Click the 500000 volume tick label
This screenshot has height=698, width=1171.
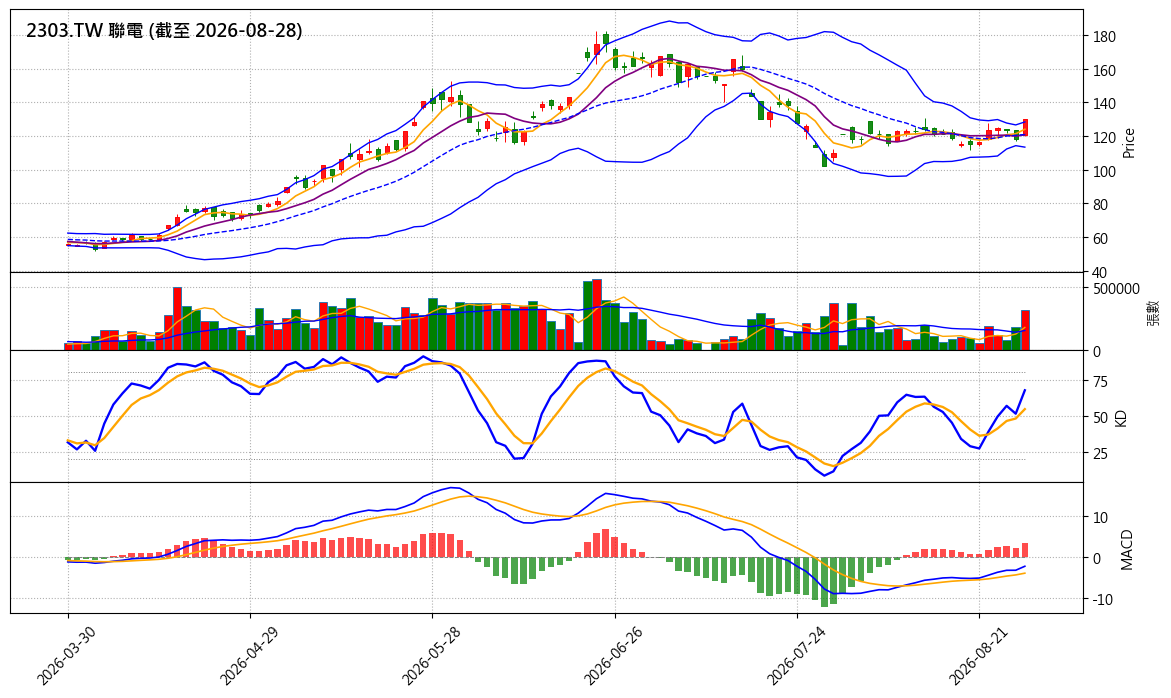tap(1116, 290)
